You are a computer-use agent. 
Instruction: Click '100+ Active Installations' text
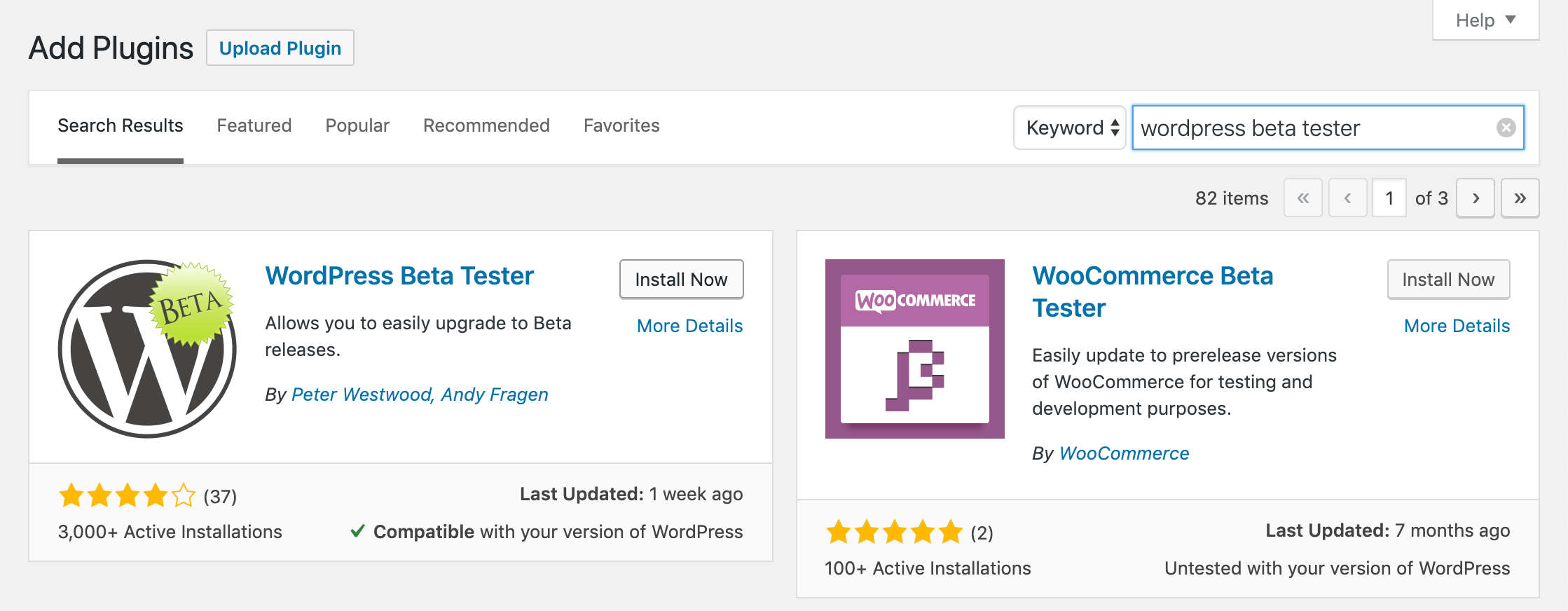[x=928, y=568]
